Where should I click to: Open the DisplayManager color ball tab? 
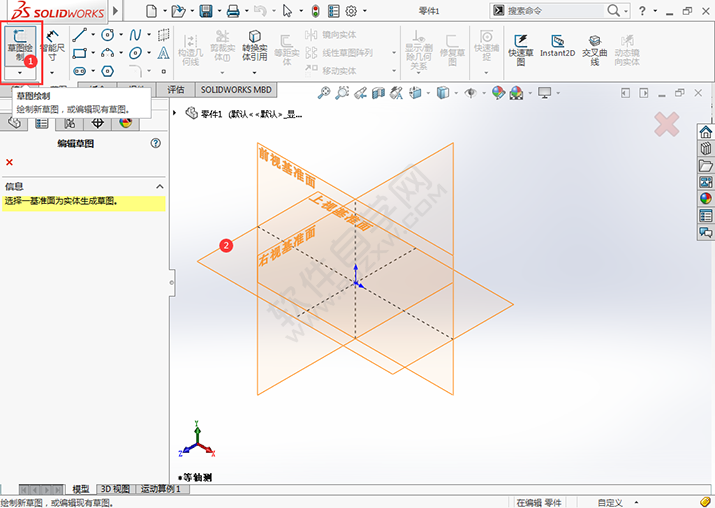[x=125, y=123]
